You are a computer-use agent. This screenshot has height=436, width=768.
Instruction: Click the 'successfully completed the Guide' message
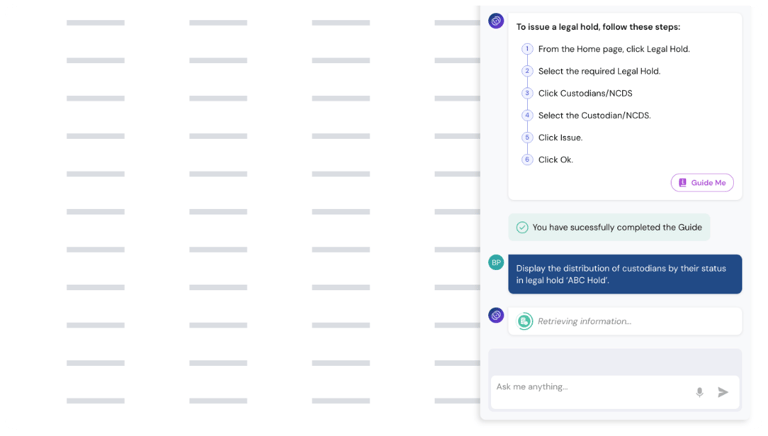(x=616, y=227)
